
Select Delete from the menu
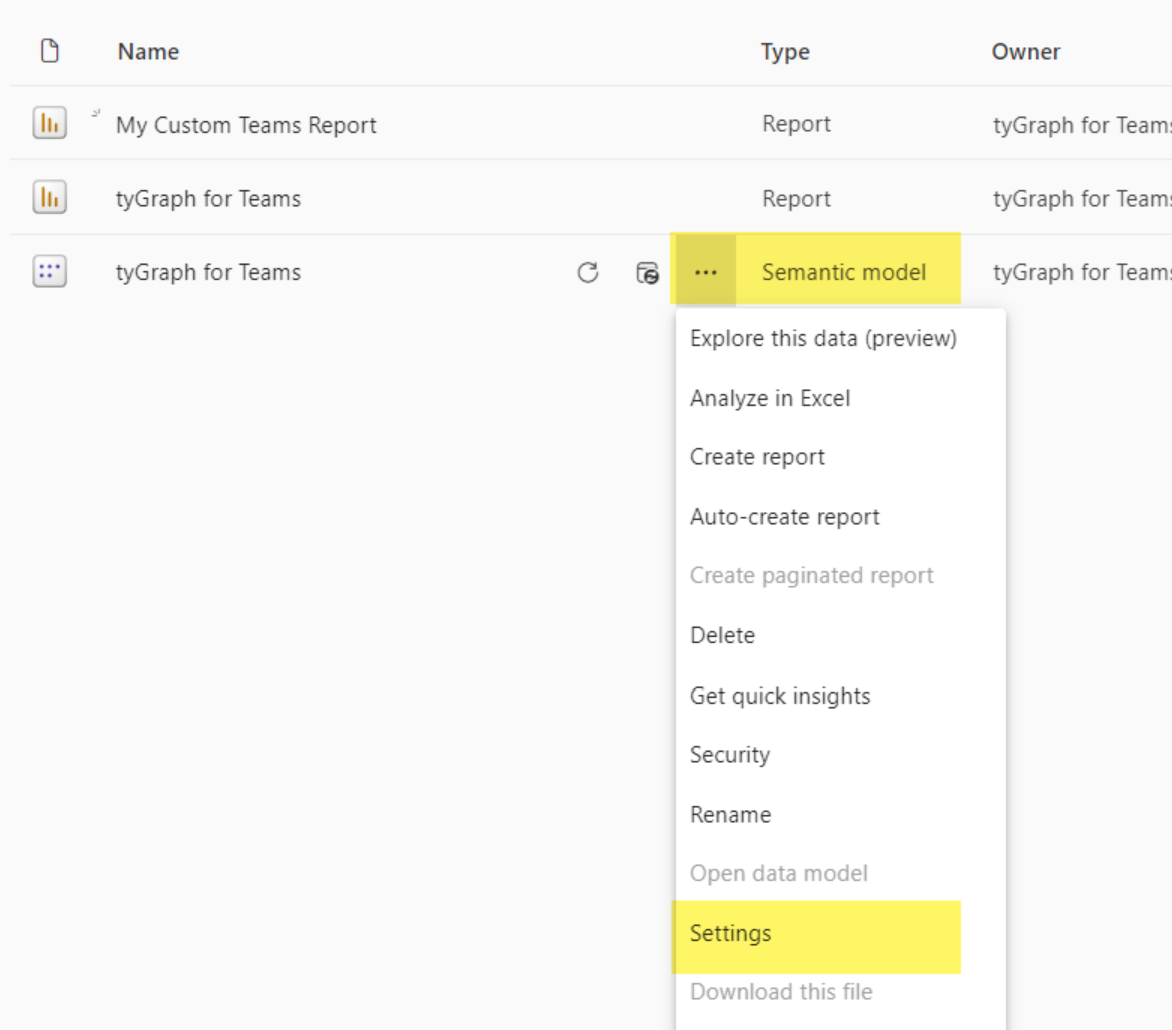point(722,635)
